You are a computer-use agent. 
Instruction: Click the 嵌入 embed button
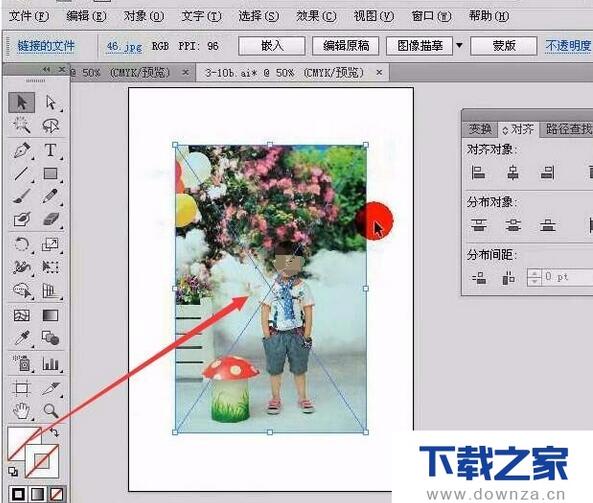click(x=272, y=46)
